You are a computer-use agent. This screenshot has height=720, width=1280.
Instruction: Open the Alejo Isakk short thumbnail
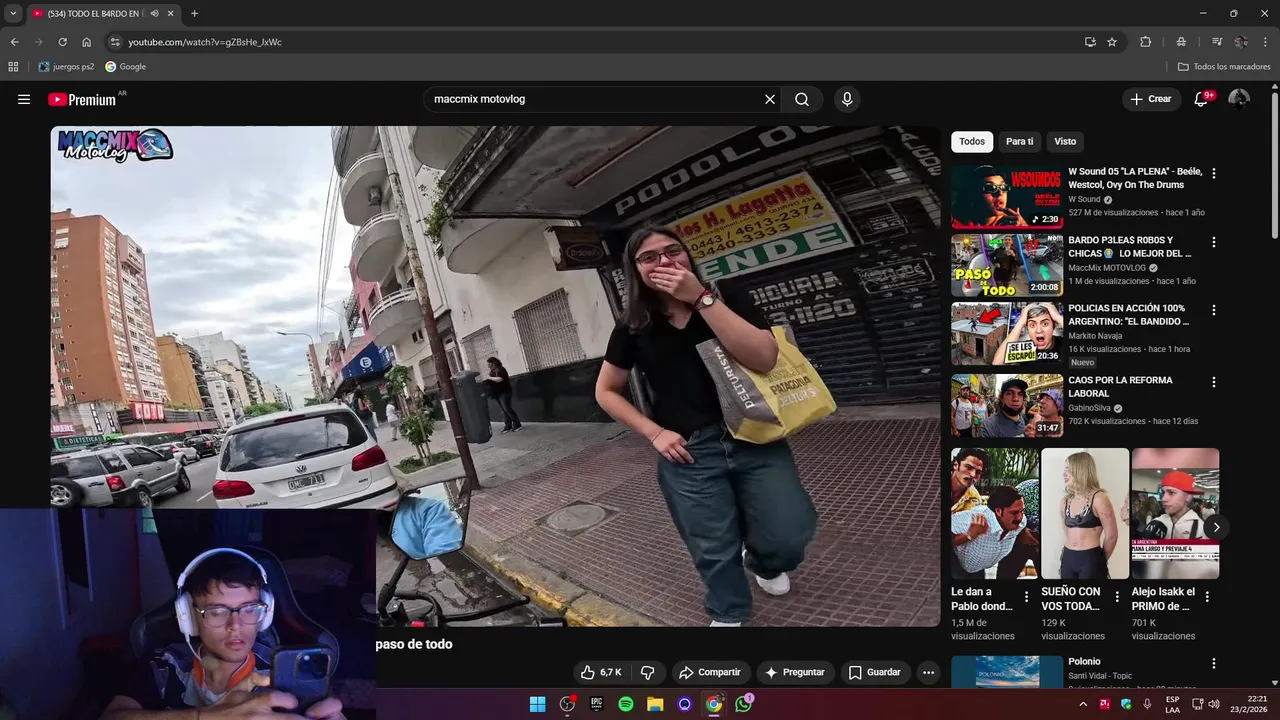(1175, 513)
